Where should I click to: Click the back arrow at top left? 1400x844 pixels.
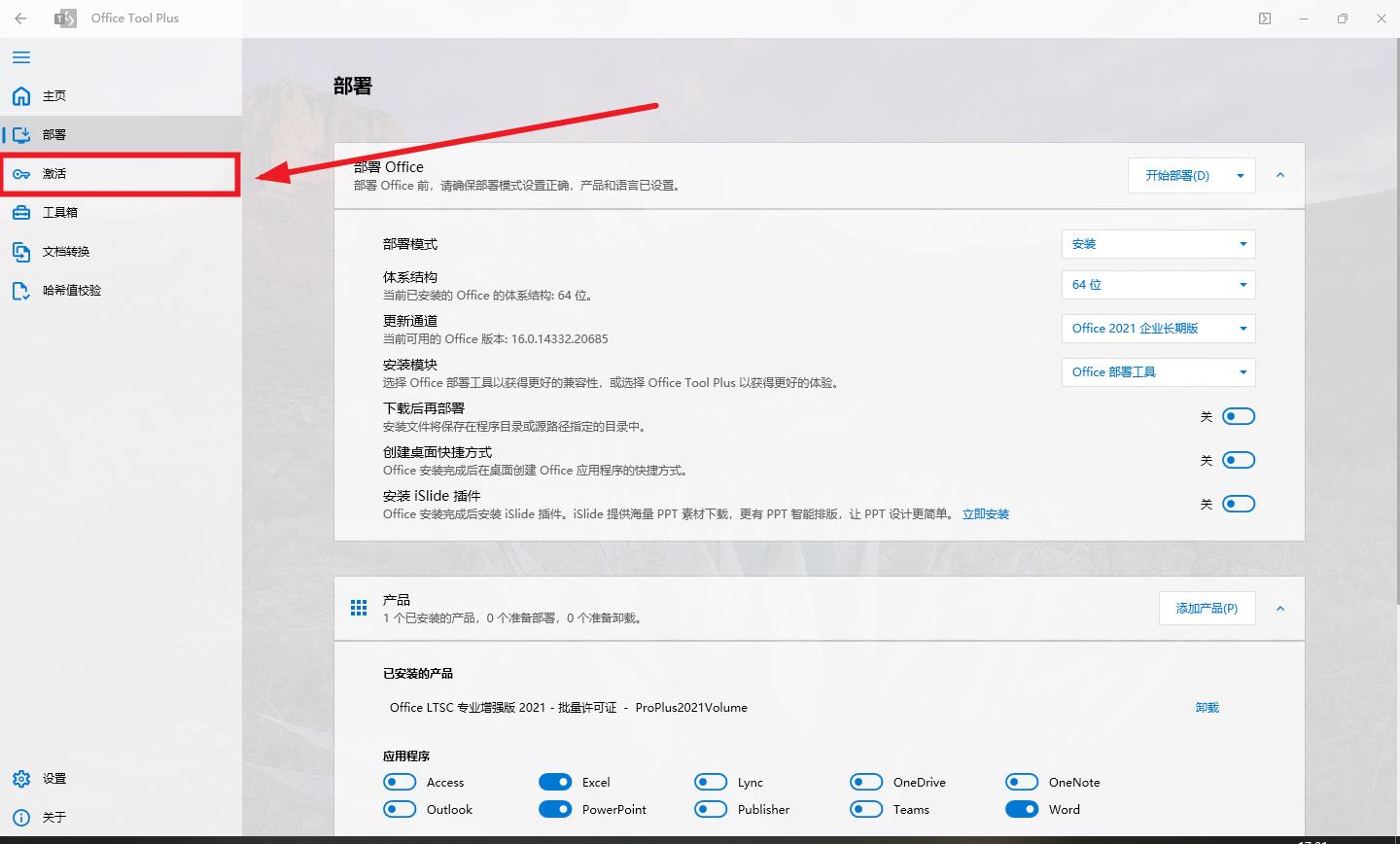click(18, 18)
